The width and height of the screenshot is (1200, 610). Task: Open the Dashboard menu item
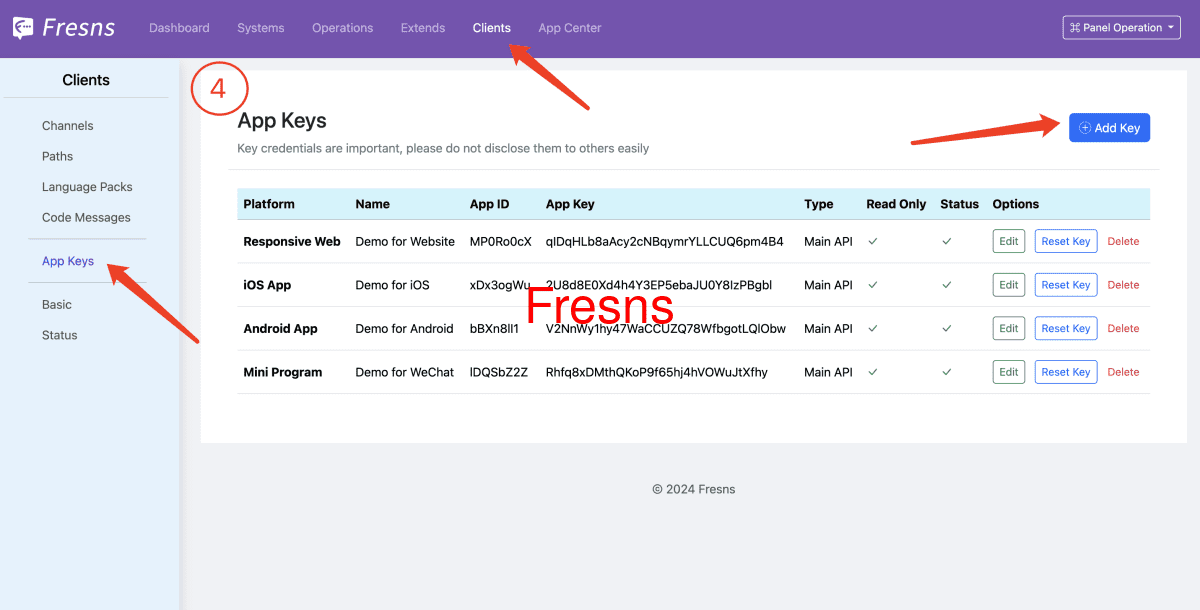[x=179, y=28]
